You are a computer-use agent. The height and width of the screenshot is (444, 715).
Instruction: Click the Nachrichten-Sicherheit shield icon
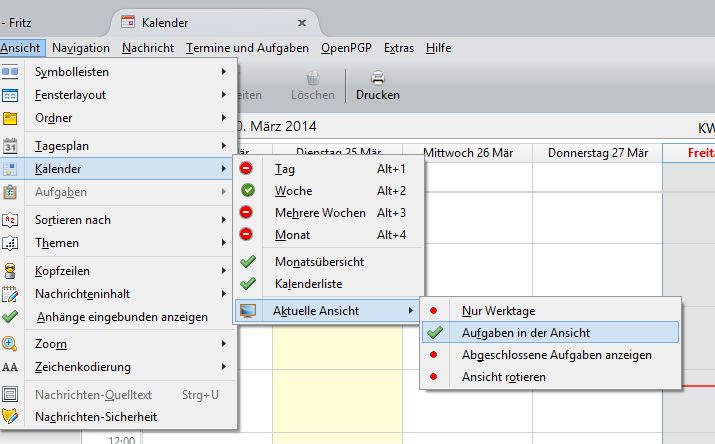10,417
